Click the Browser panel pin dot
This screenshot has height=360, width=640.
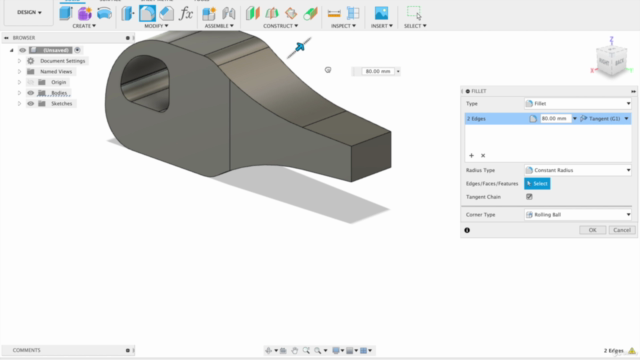coord(127,38)
